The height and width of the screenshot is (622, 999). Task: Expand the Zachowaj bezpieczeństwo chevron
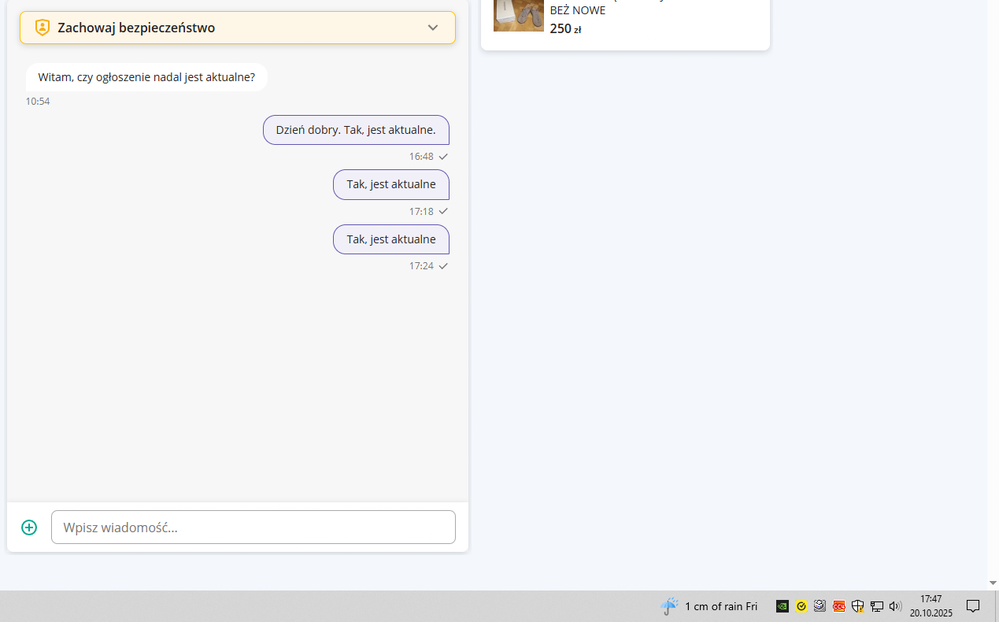coord(433,28)
